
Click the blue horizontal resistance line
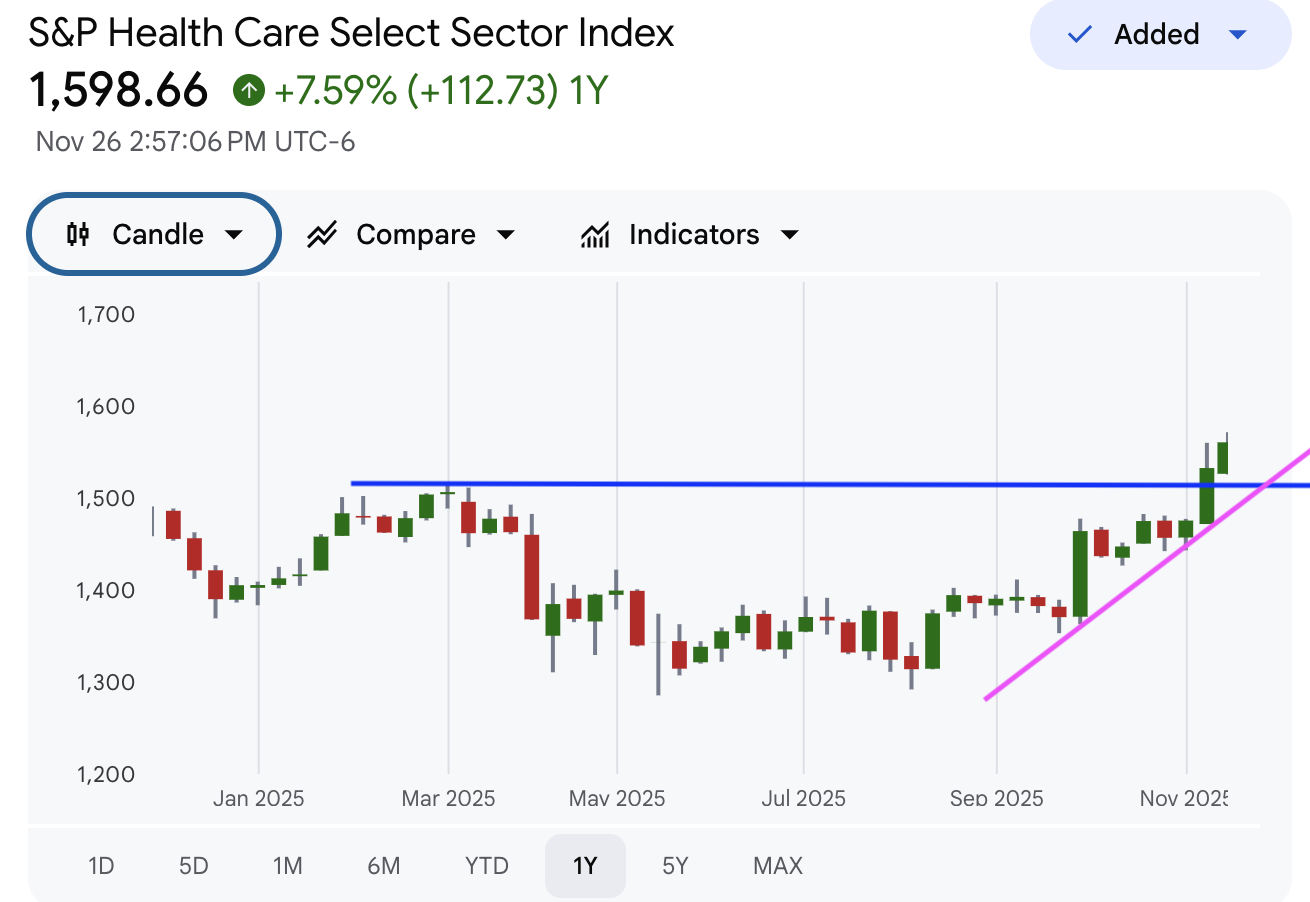[800, 484]
